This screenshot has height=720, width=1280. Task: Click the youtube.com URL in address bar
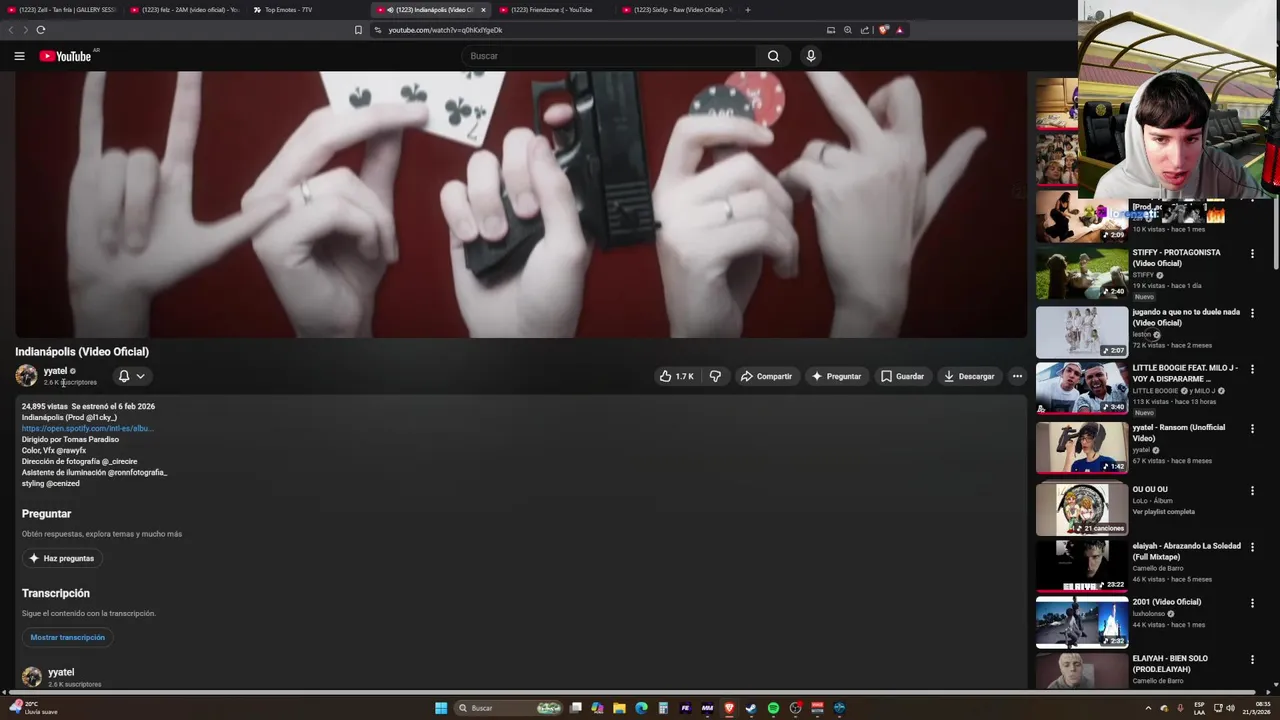click(x=445, y=30)
